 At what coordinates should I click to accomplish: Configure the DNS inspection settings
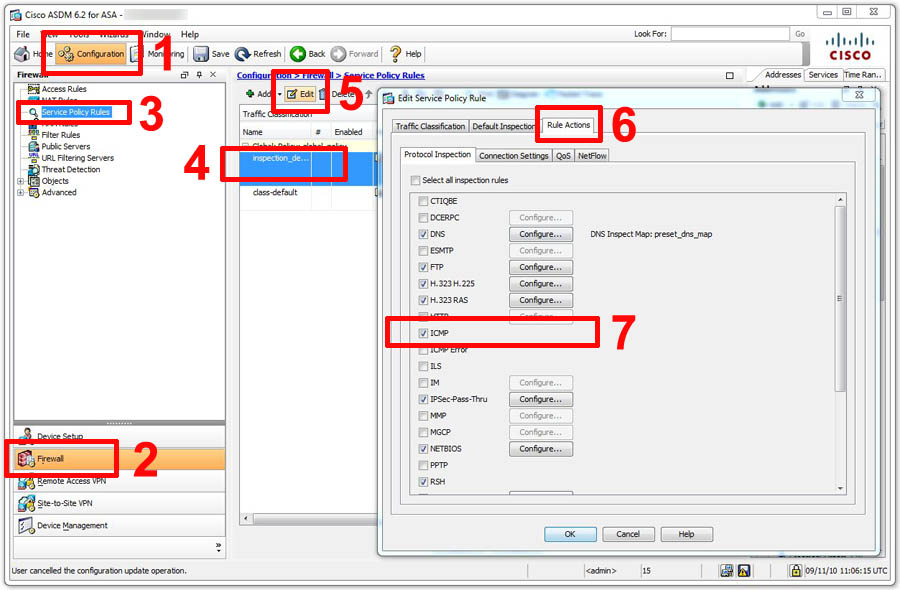pos(541,234)
